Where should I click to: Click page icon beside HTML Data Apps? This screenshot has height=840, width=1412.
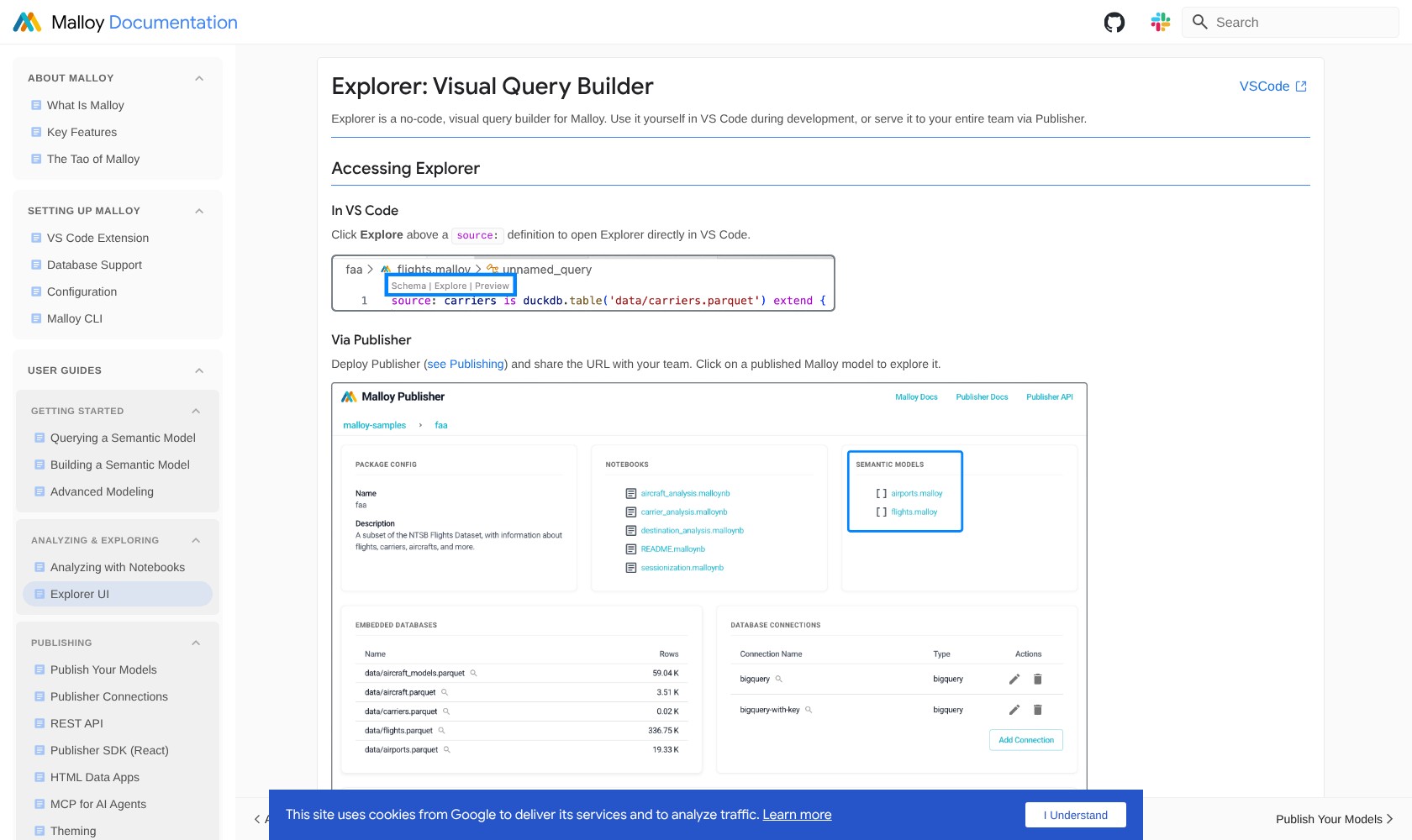click(x=40, y=777)
